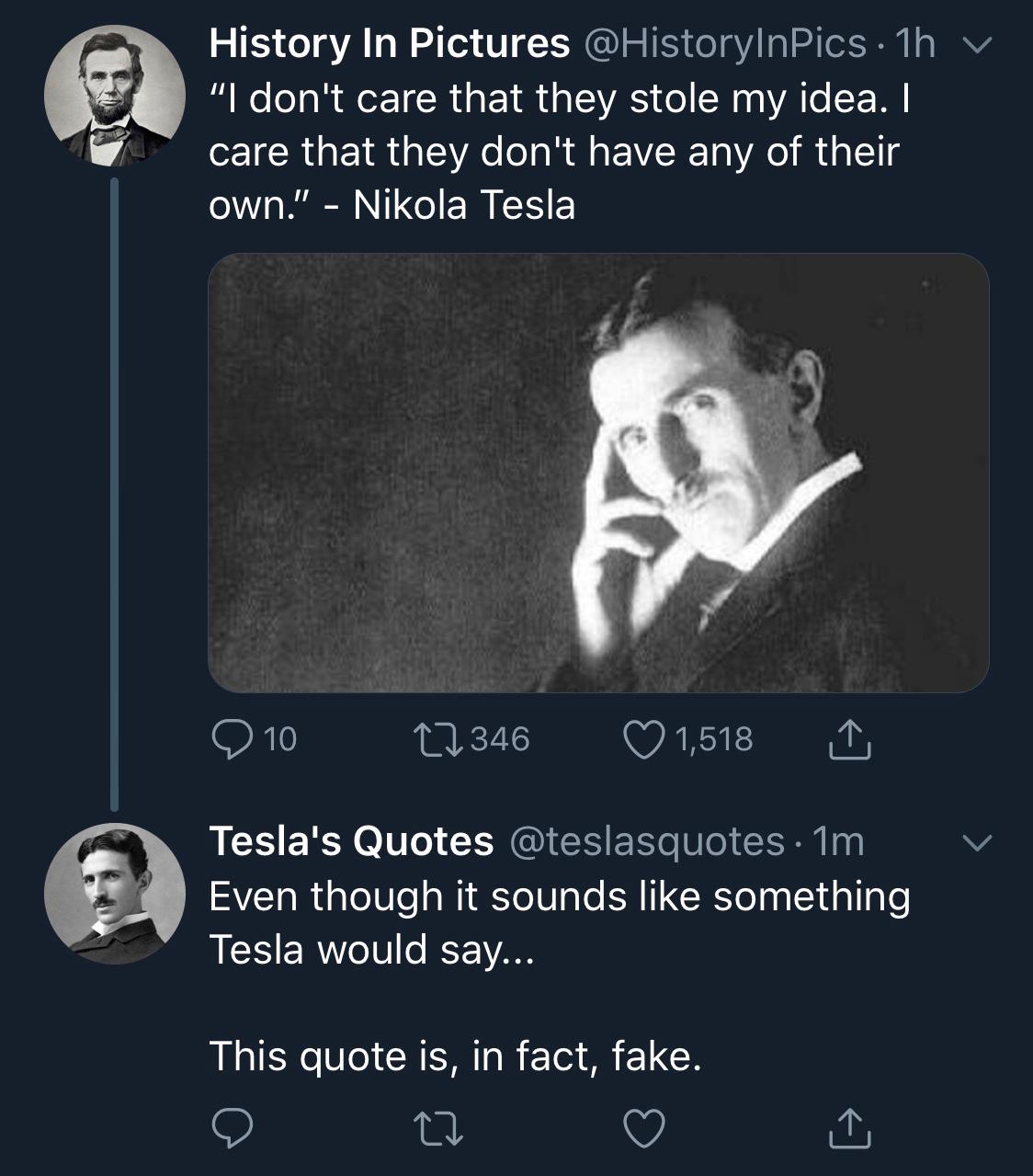The height and width of the screenshot is (1176, 1033).
Task: Open the Tesla's Quotes profile avatar
Action: 115,893
